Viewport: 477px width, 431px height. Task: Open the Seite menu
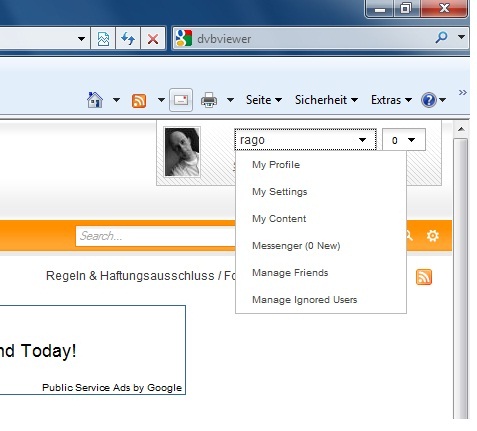click(264, 100)
